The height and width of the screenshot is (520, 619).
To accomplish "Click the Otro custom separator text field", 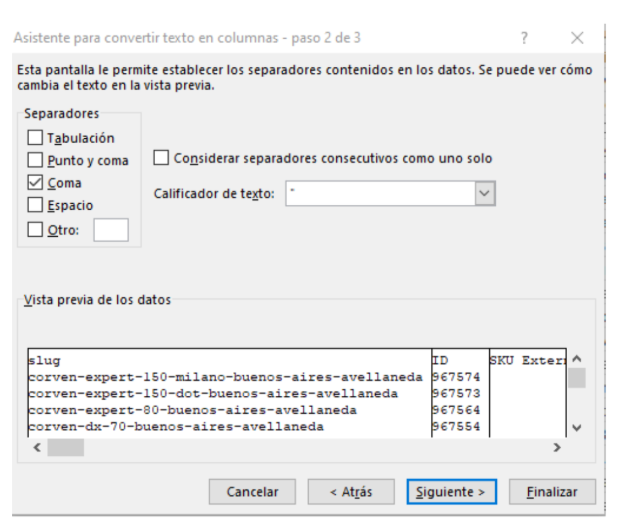I will coord(110,230).
